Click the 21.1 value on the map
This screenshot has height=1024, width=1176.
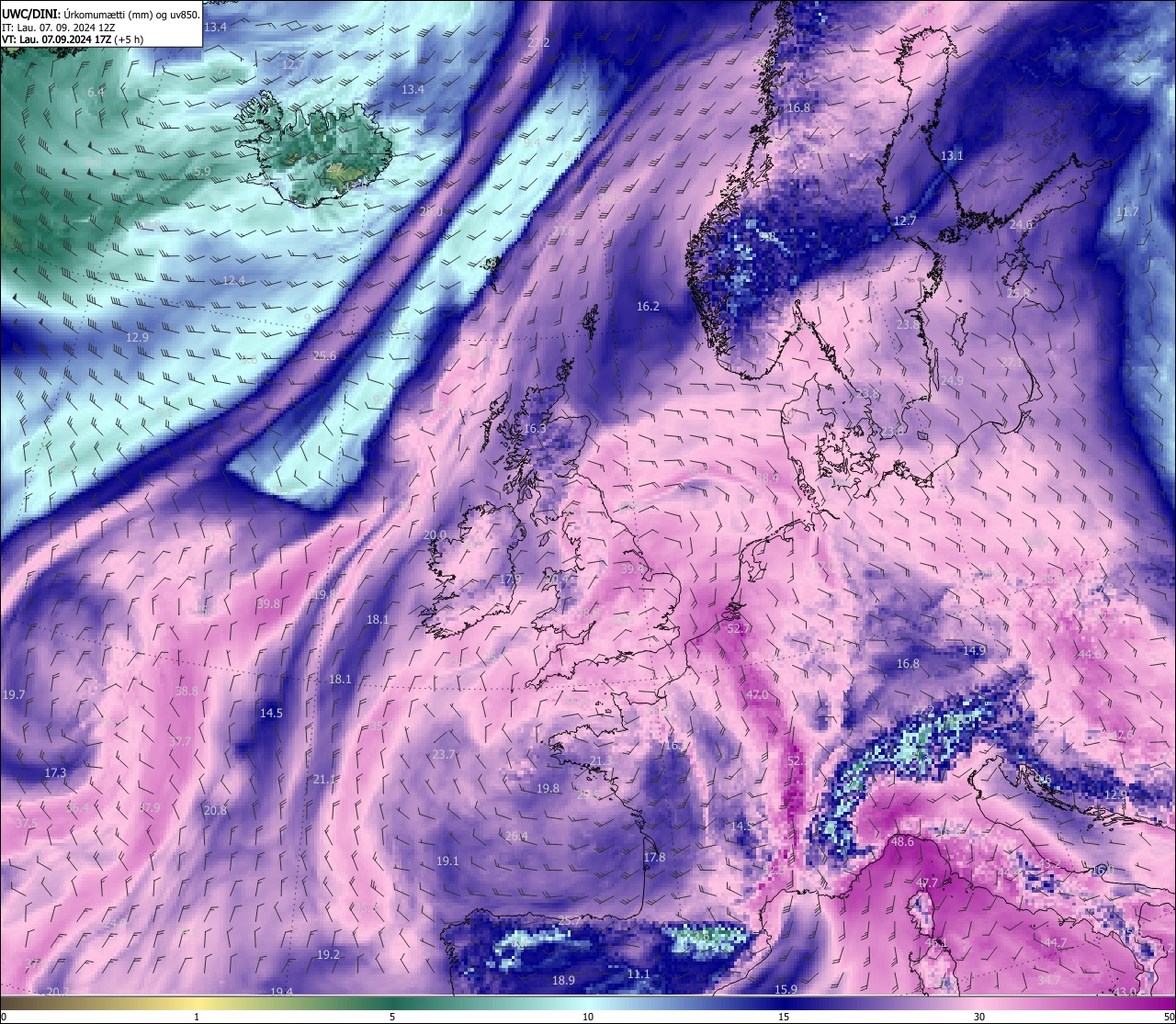coord(324,779)
